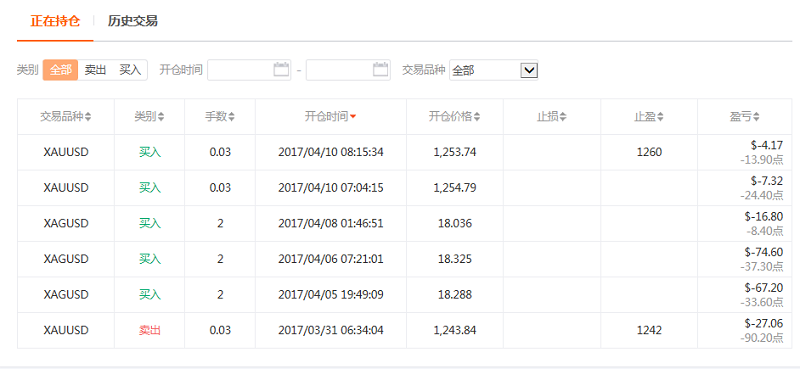Sort table by 开仓价格 column
800x369 pixels.
click(x=455, y=117)
